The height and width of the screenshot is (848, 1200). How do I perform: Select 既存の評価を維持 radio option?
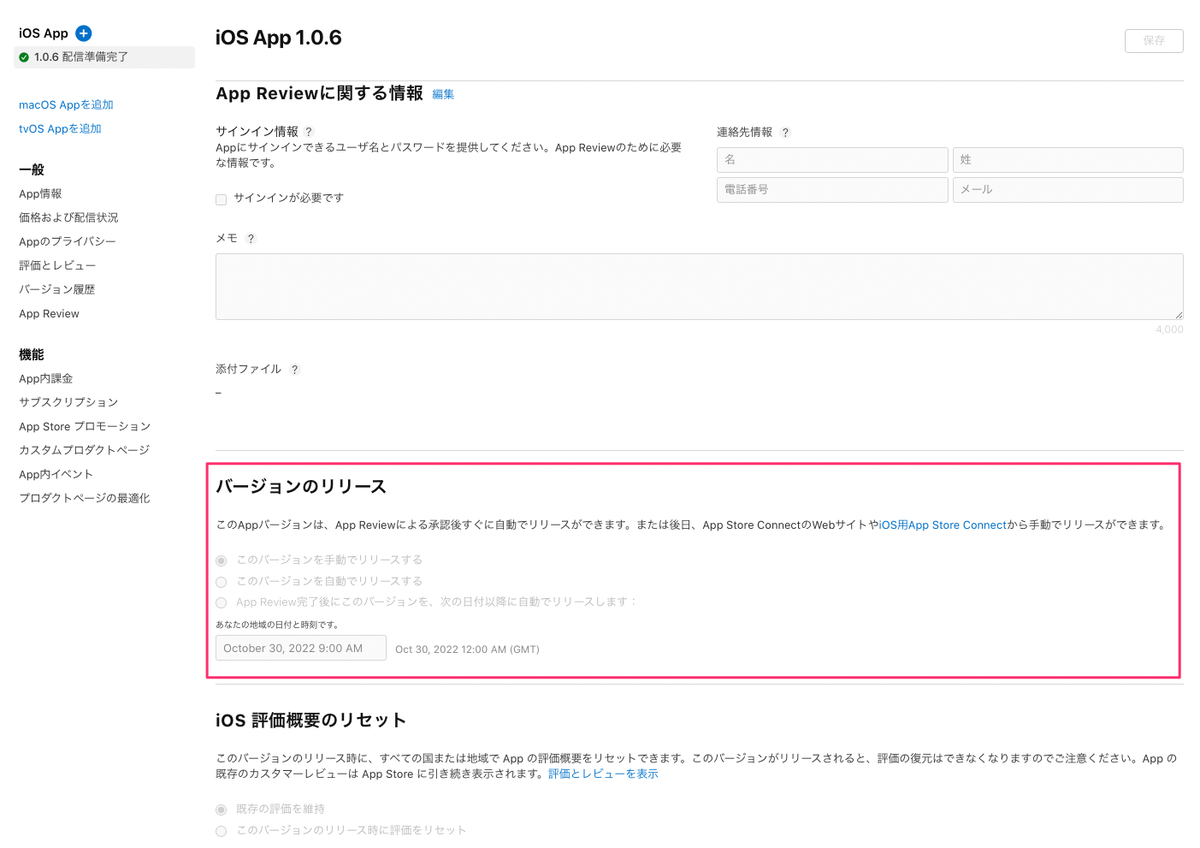point(221,809)
